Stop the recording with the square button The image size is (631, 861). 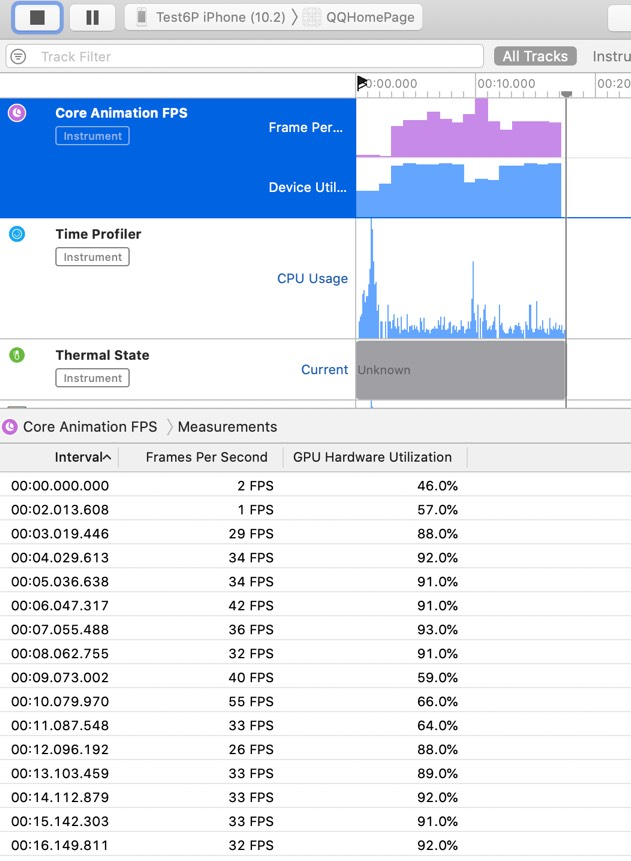(x=37, y=18)
